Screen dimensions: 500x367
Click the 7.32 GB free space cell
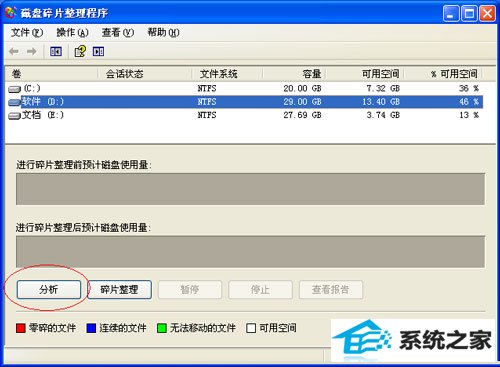[383, 88]
